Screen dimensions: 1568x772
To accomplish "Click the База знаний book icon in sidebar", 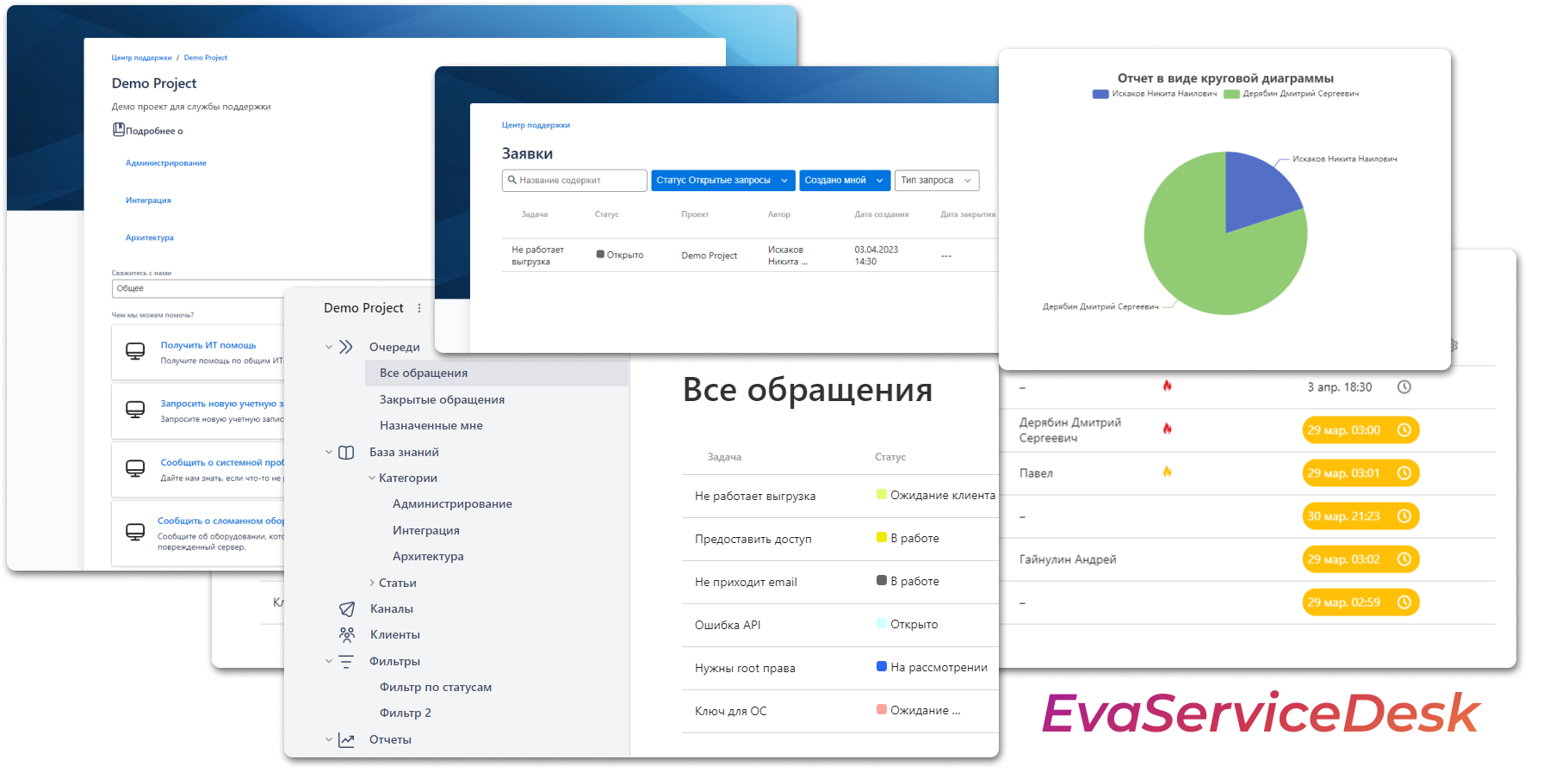I will click(x=346, y=452).
